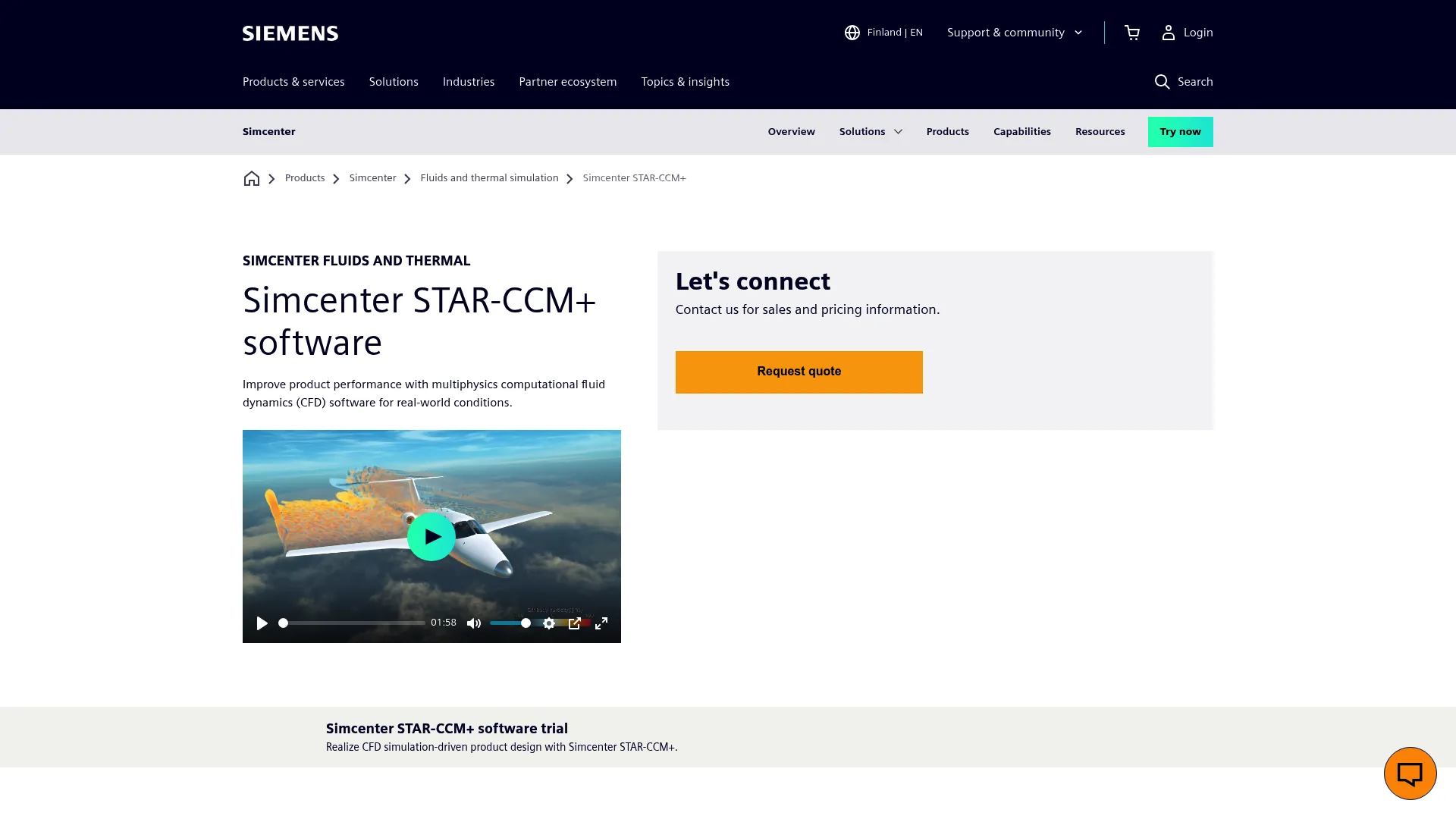Click the Try now button

1181,132
